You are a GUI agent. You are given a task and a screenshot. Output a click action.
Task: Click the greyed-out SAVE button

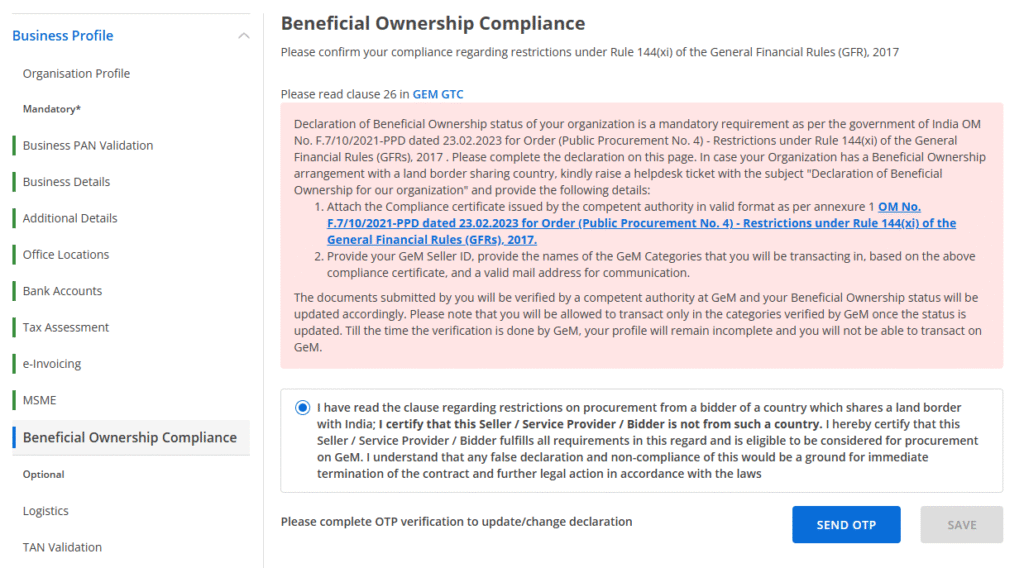click(x=961, y=525)
